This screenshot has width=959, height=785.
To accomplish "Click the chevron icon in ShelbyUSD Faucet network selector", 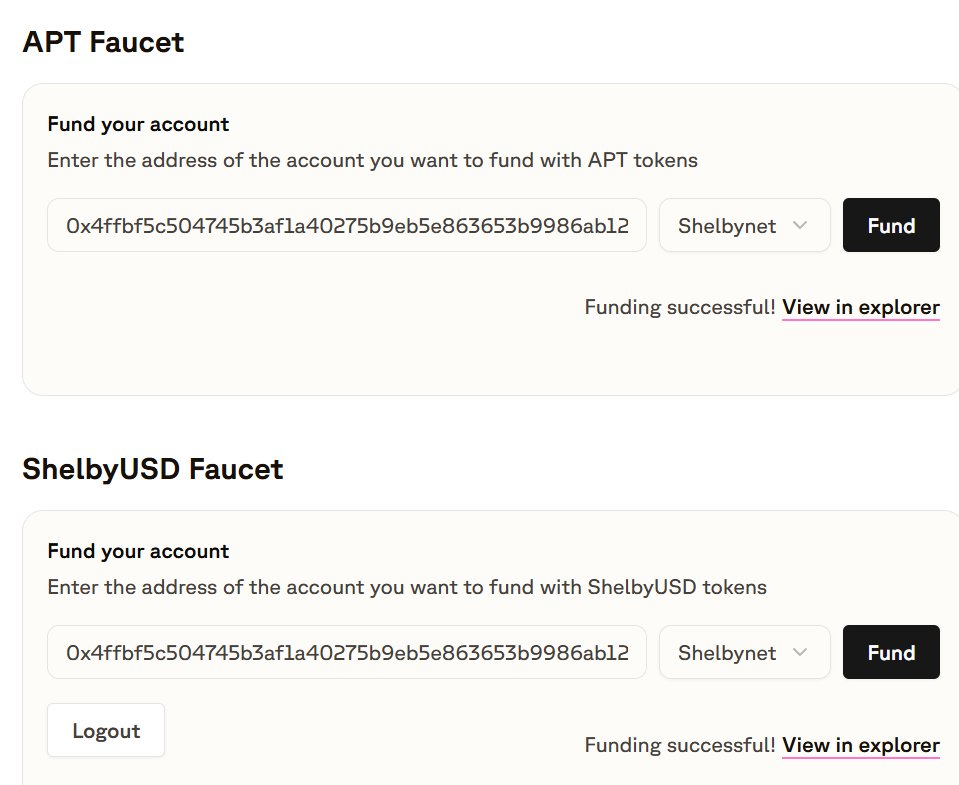I will click(799, 652).
